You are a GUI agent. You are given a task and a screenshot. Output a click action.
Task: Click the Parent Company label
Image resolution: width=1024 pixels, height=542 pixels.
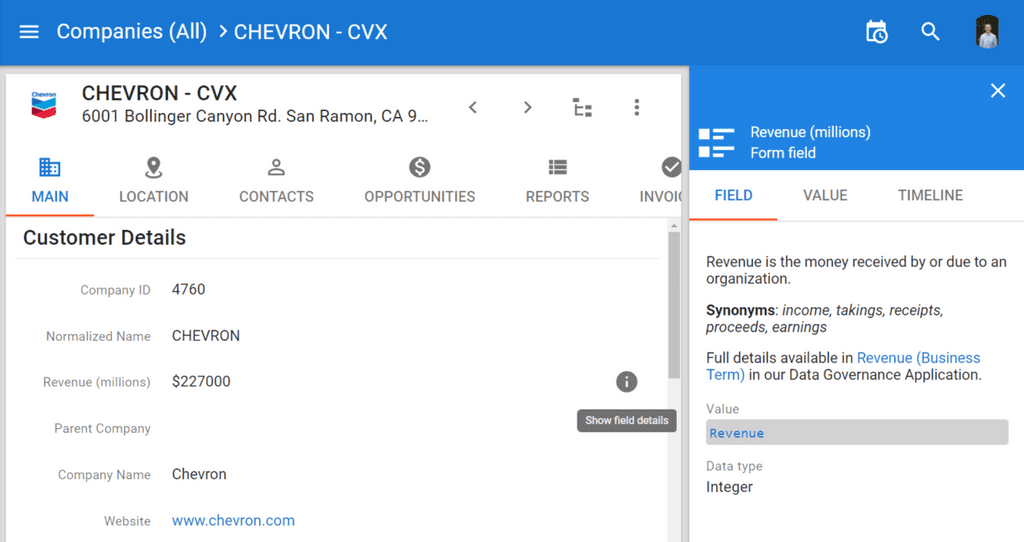coord(103,428)
